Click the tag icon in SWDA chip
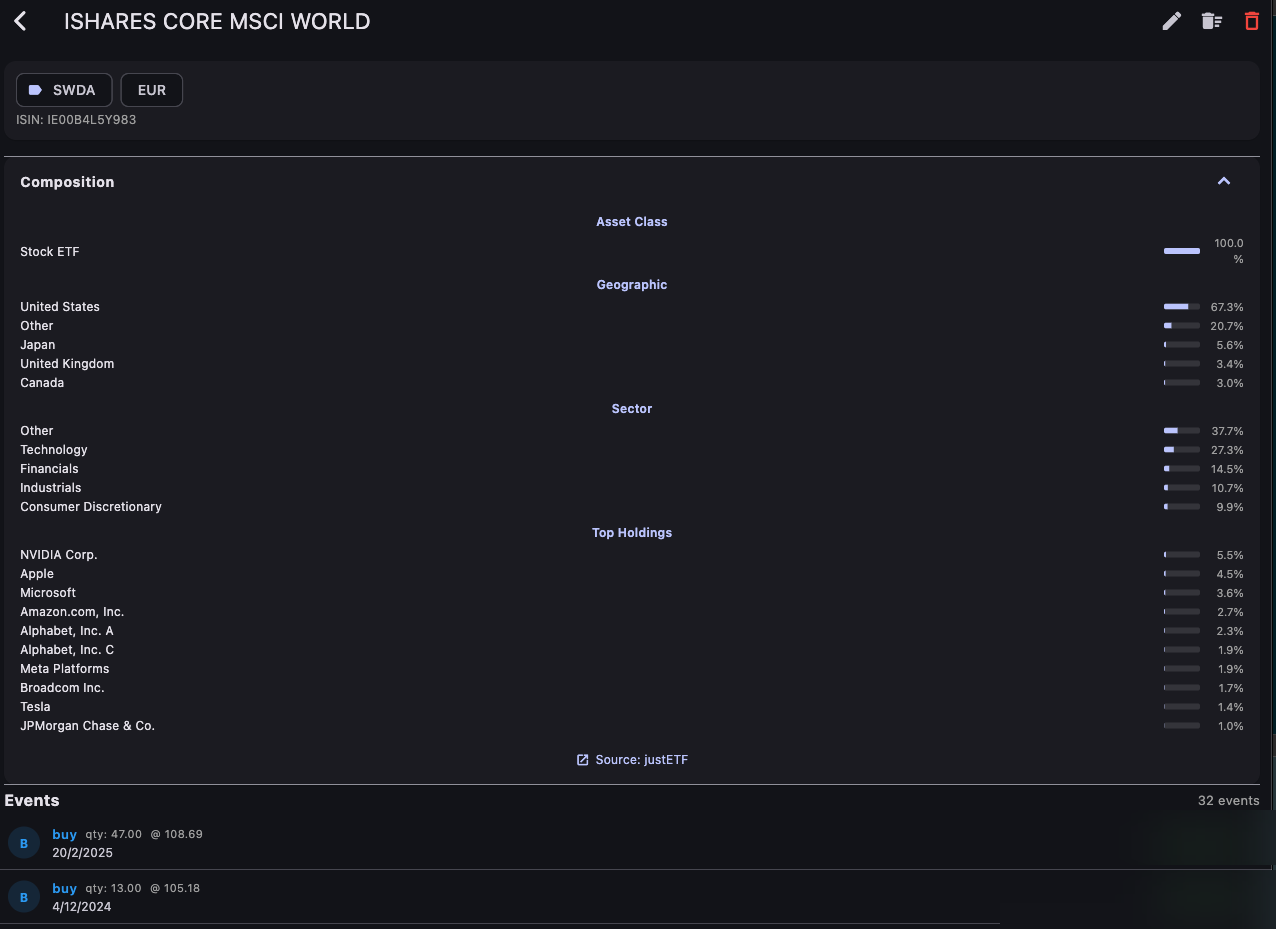Screen dimensions: 1276x929 click(x=36, y=90)
